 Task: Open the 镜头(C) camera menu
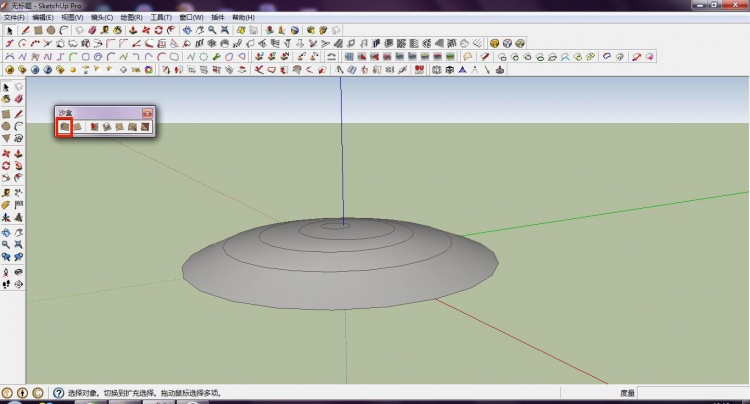click(x=102, y=17)
